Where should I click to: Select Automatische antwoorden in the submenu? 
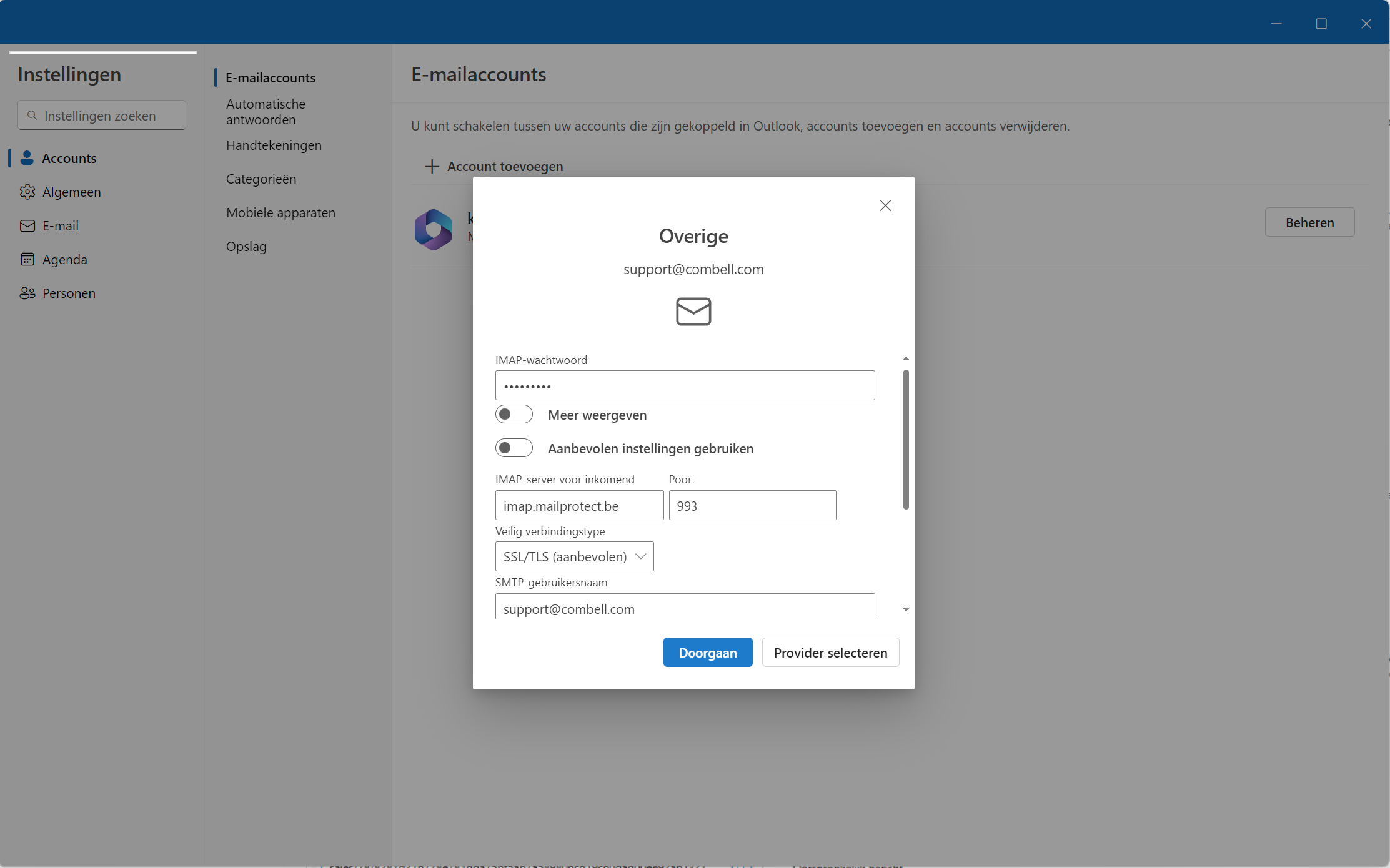coord(266,112)
